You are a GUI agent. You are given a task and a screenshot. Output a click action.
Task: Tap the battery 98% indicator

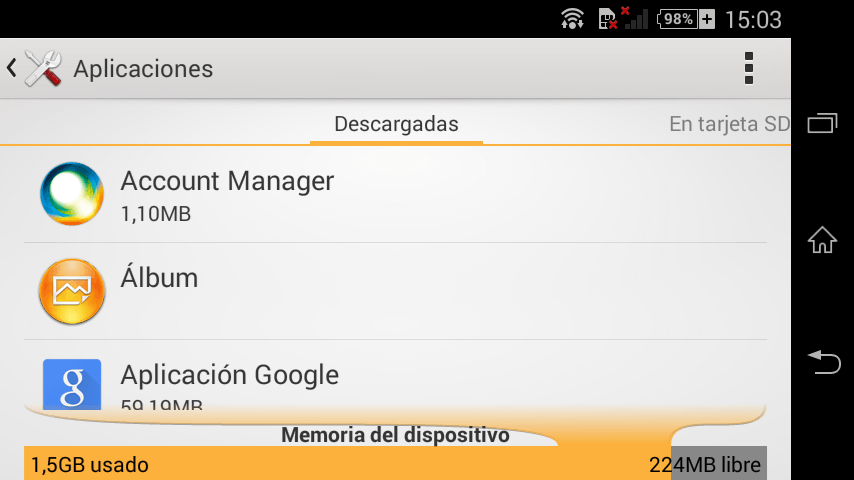click(686, 19)
